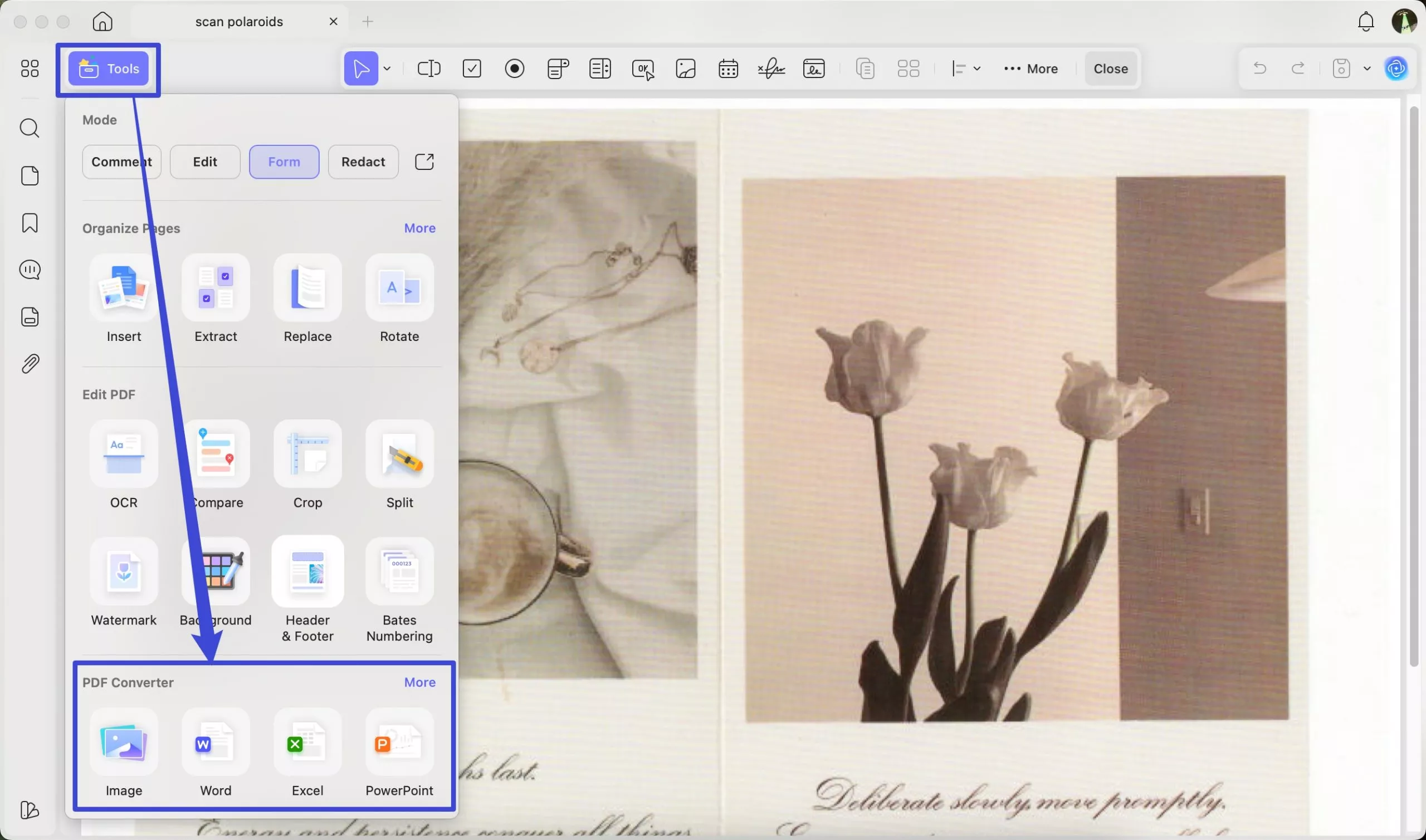Convert PDF to Excel
1426x840 pixels.
click(307, 743)
